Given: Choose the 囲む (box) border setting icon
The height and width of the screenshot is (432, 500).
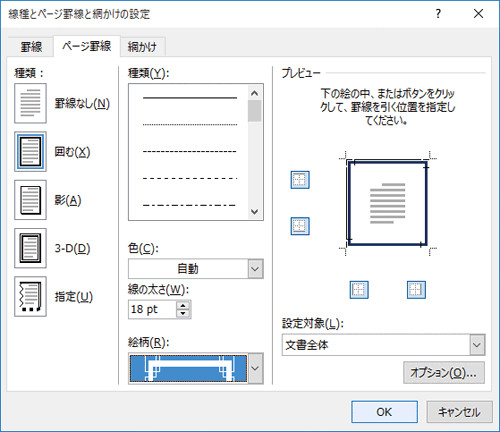Looking at the screenshot, I should click(30, 152).
